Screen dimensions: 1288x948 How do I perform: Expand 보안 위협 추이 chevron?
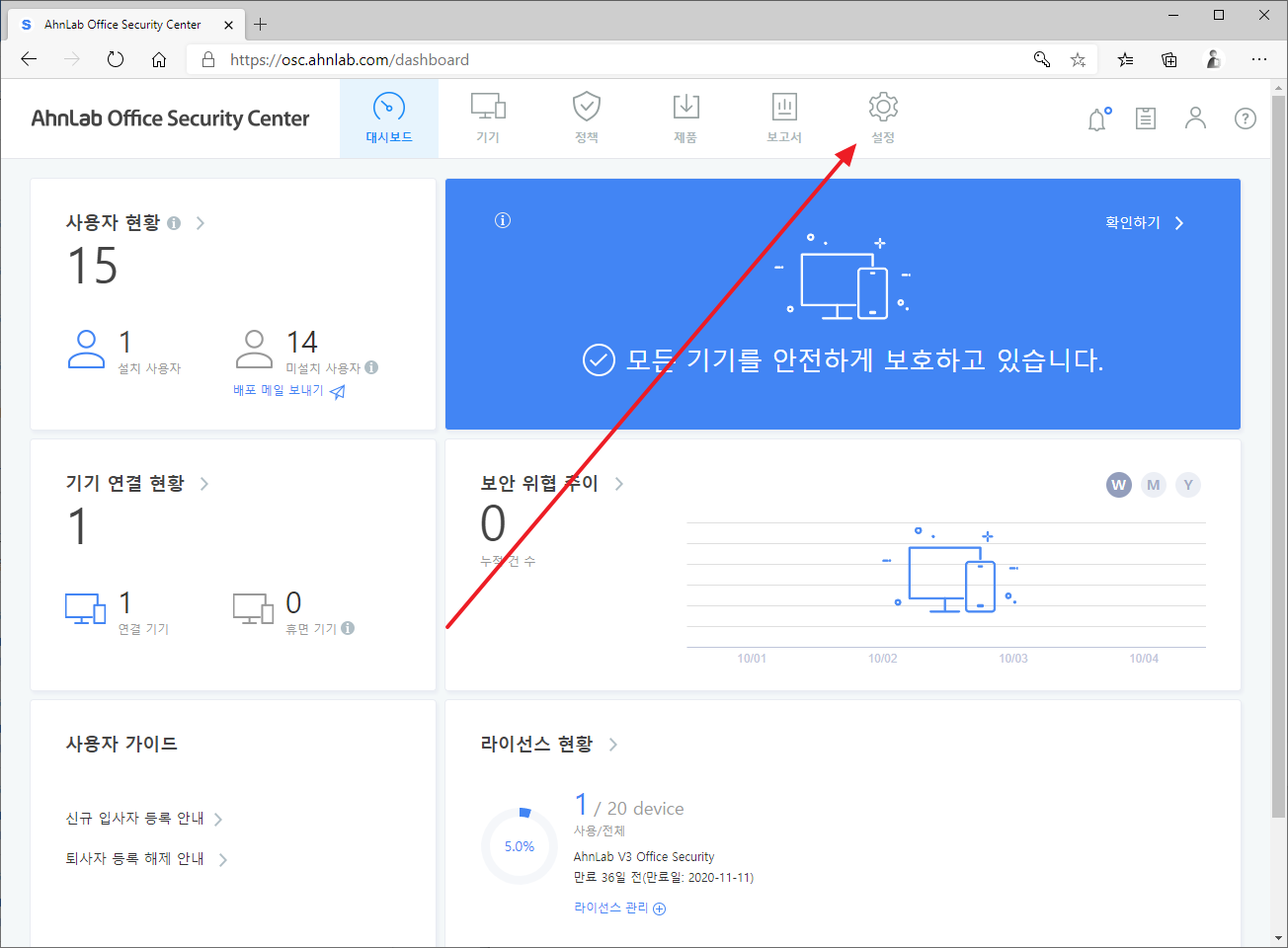tap(619, 484)
